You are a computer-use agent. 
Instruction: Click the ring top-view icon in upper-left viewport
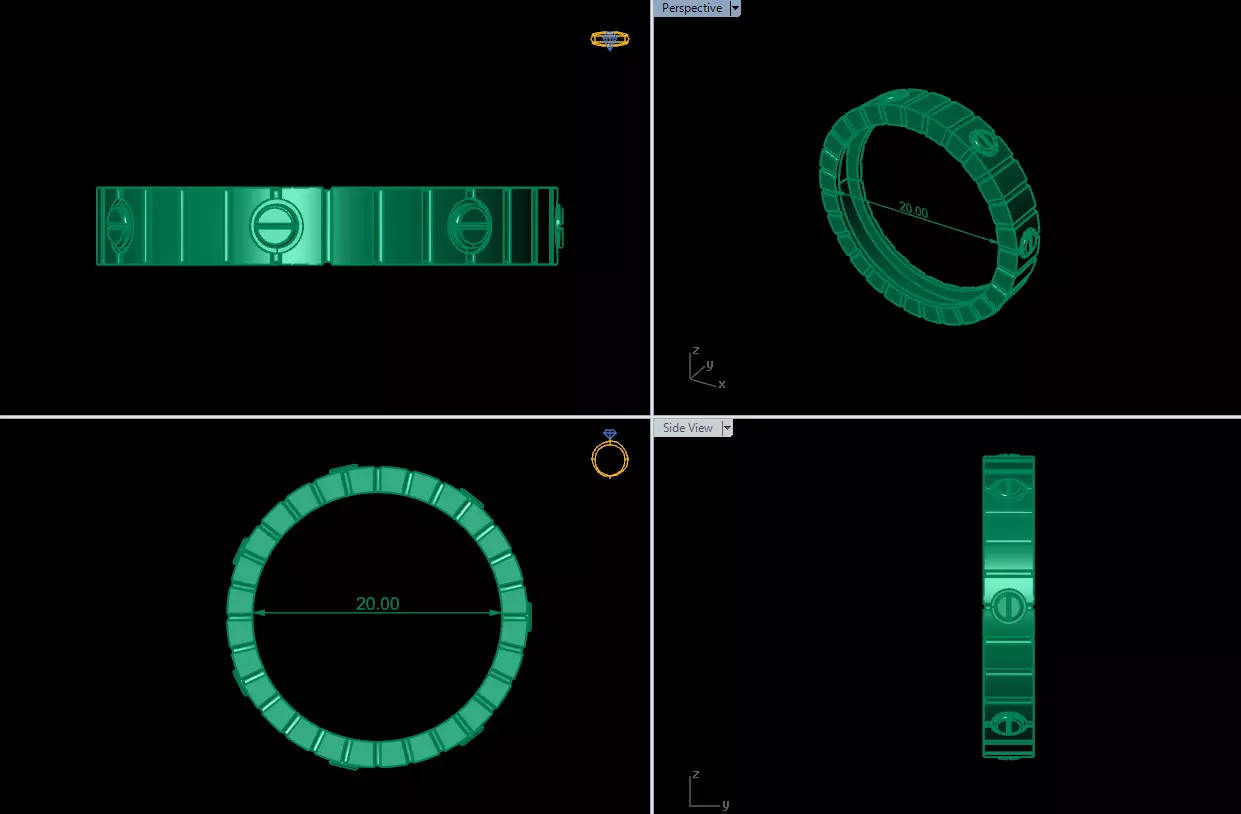pos(610,40)
